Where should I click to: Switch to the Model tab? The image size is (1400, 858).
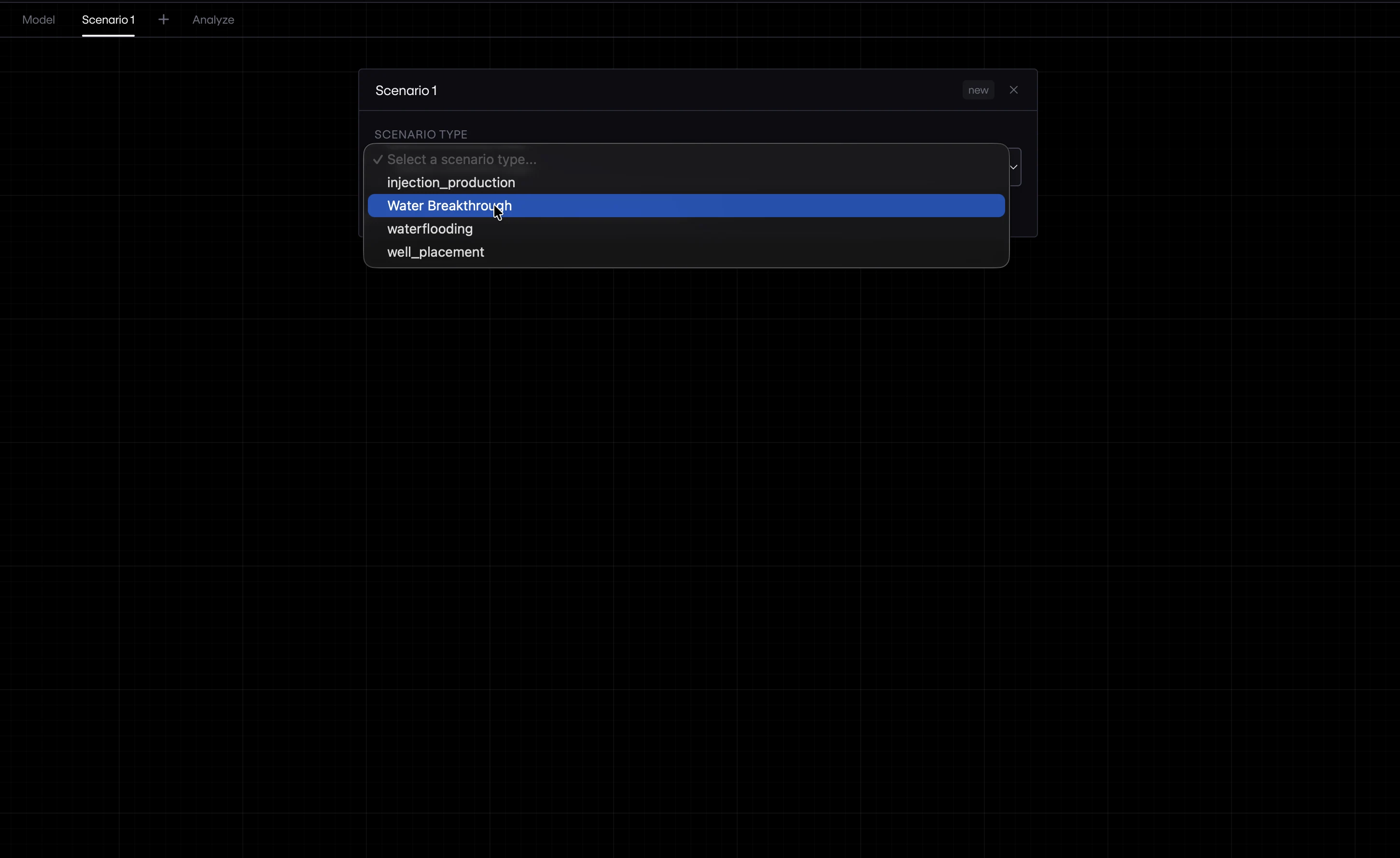tap(39, 20)
